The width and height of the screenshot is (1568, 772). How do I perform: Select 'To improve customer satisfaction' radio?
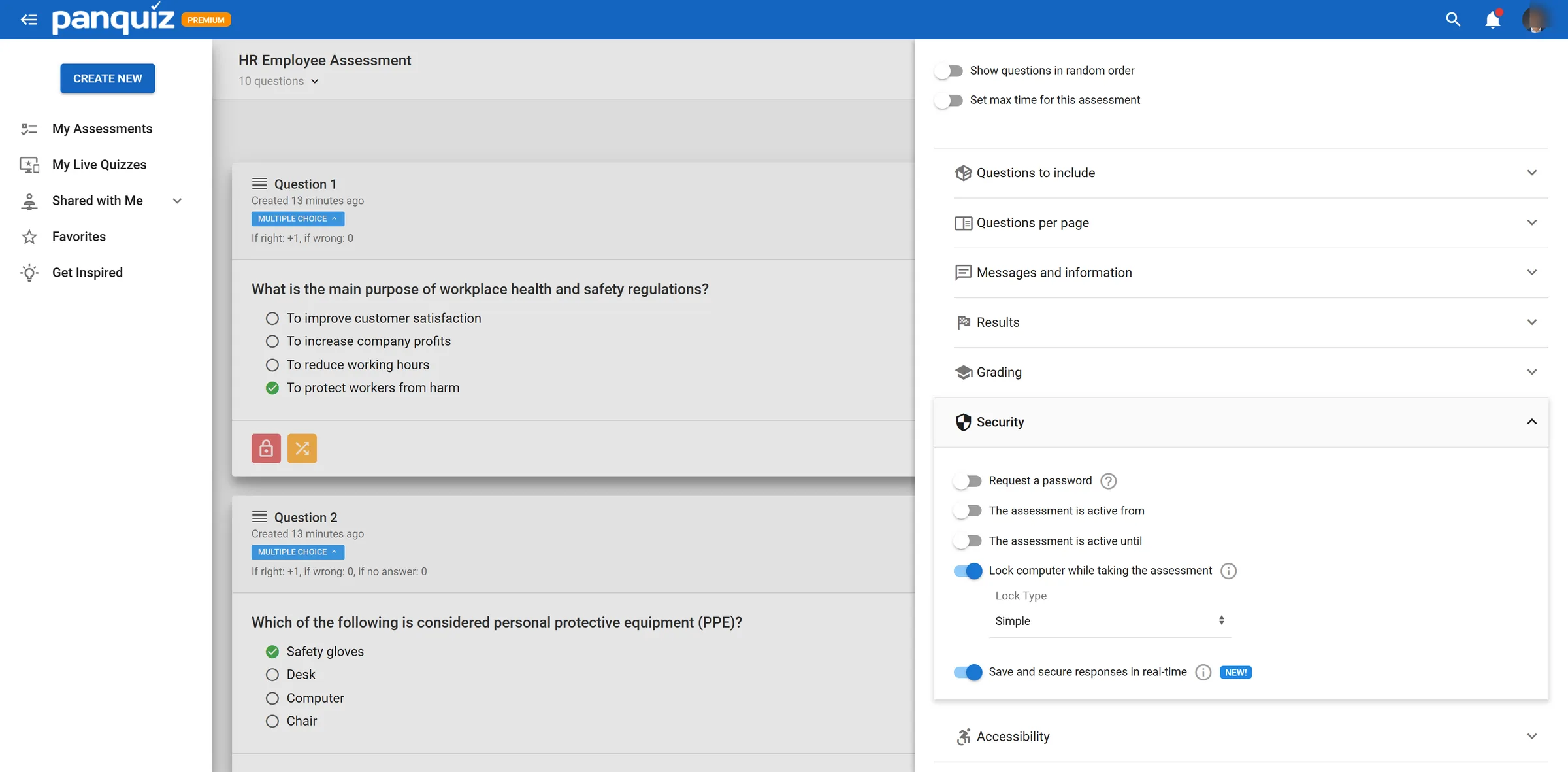click(x=272, y=318)
